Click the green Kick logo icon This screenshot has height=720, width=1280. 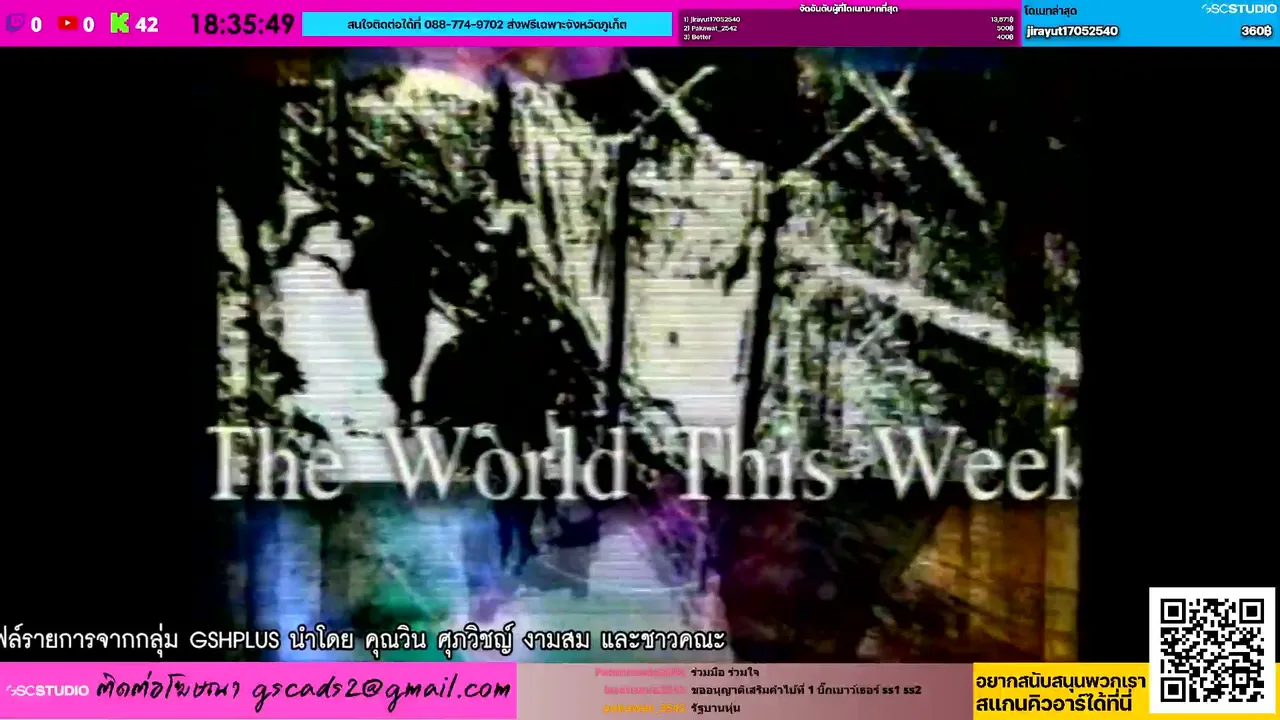pos(120,23)
